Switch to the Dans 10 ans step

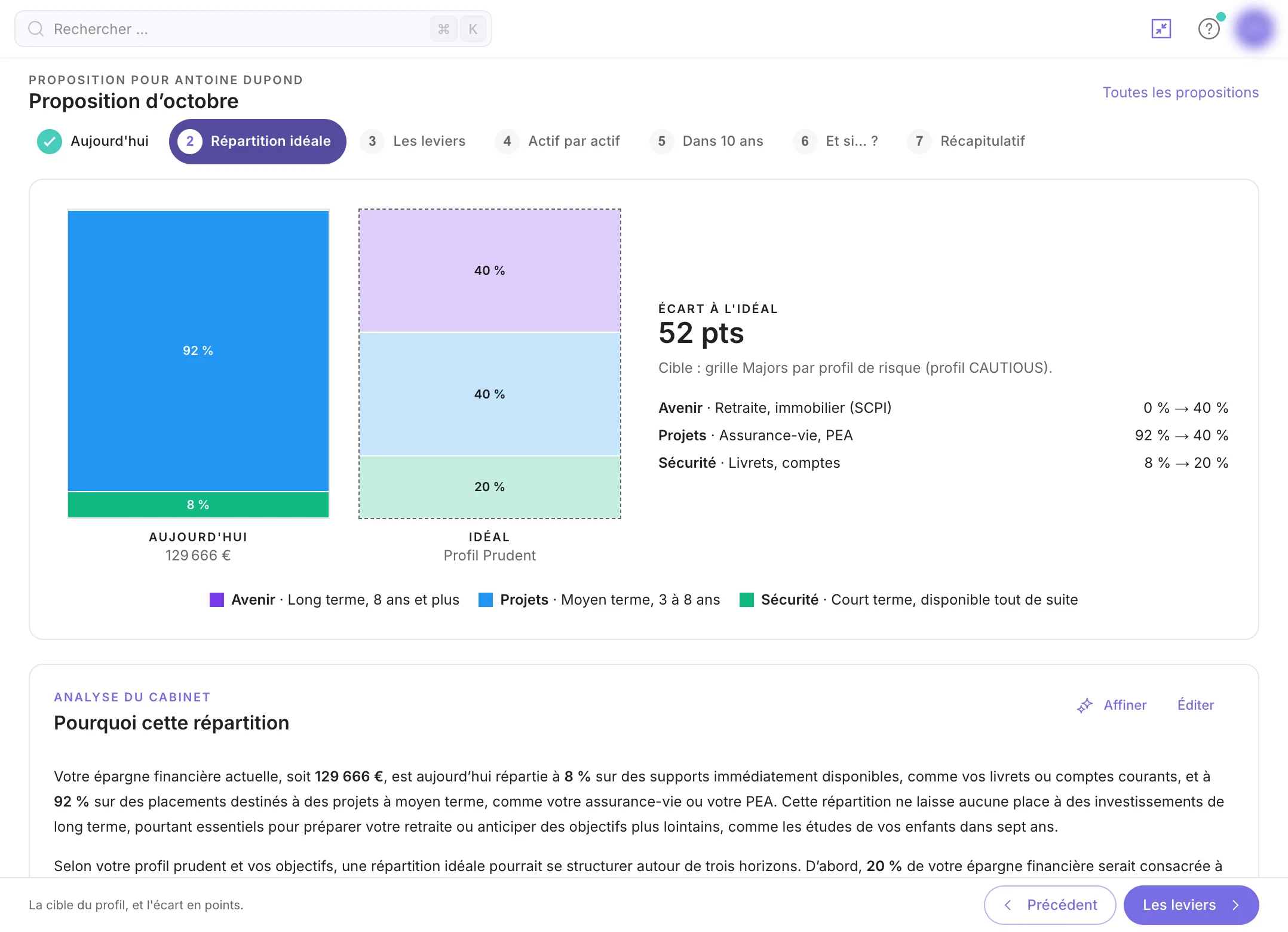pos(707,142)
